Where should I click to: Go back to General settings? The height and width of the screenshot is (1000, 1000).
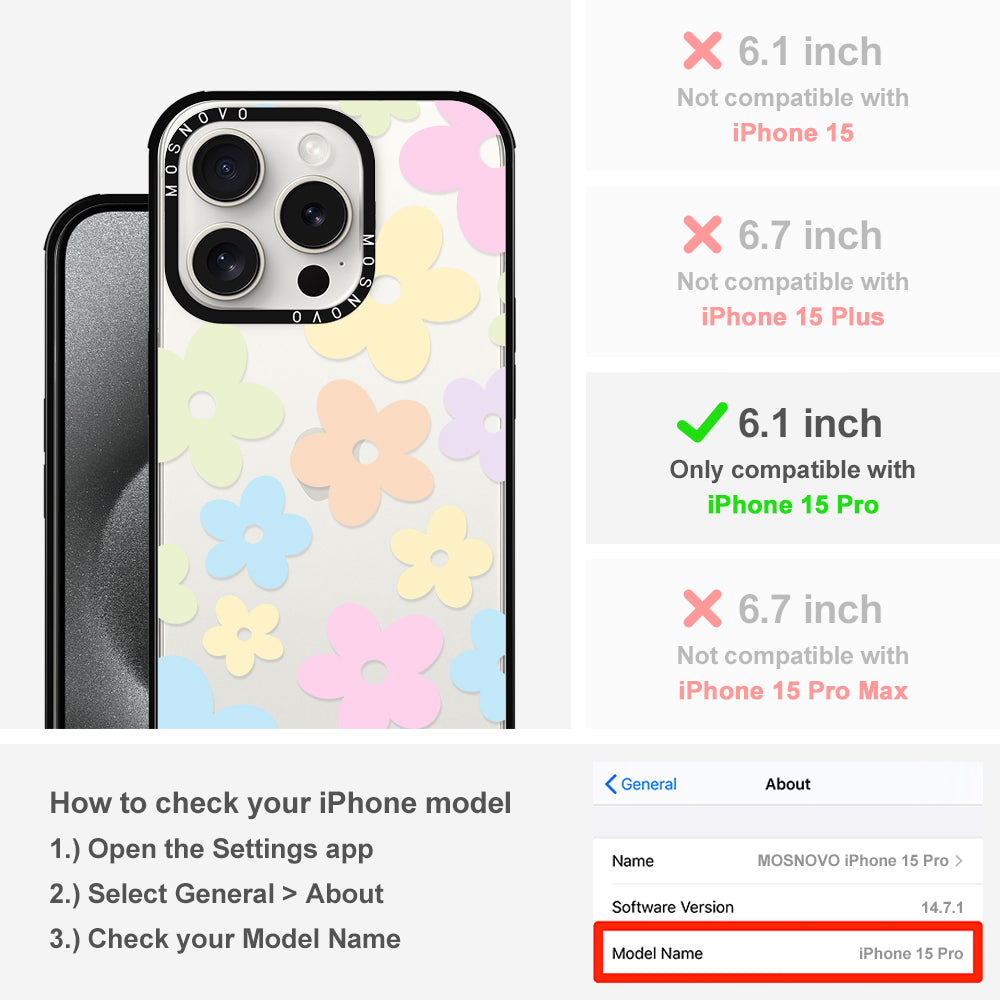pos(640,784)
